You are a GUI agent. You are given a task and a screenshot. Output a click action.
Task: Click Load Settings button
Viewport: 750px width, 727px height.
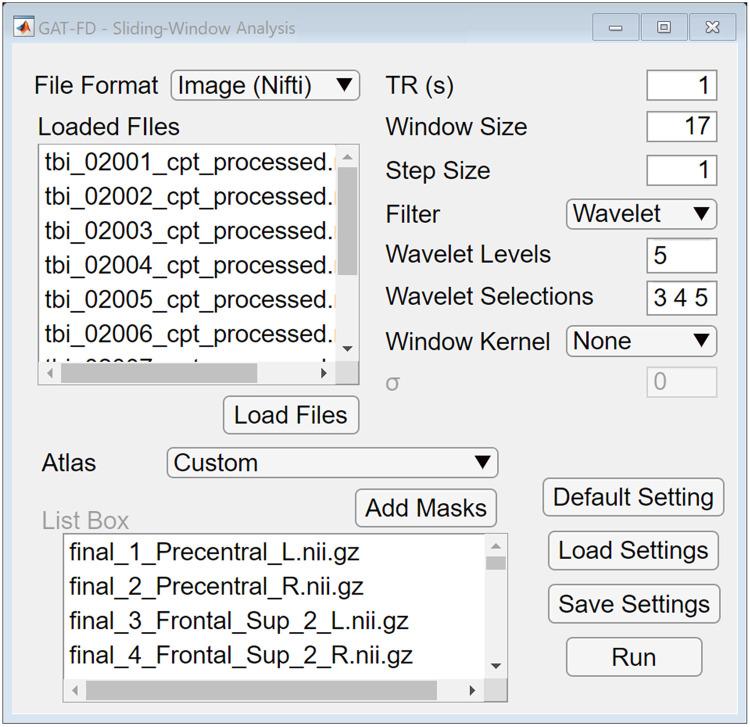click(633, 550)
